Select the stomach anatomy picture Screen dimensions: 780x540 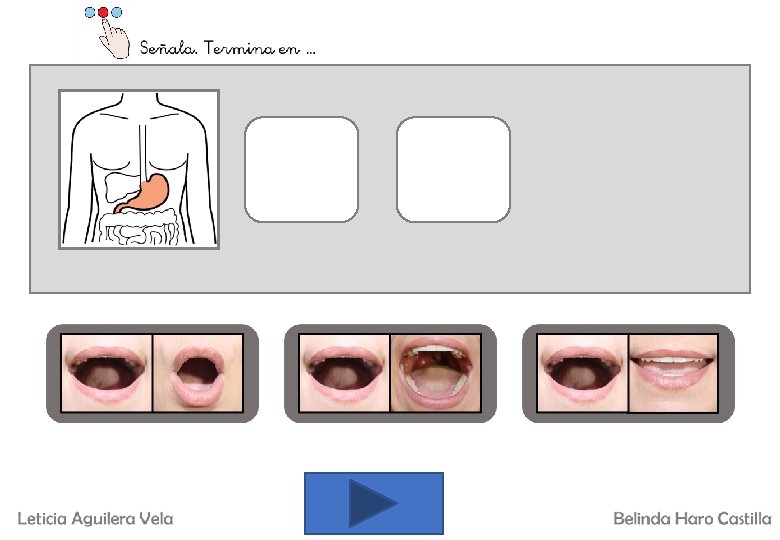point(139,169)
